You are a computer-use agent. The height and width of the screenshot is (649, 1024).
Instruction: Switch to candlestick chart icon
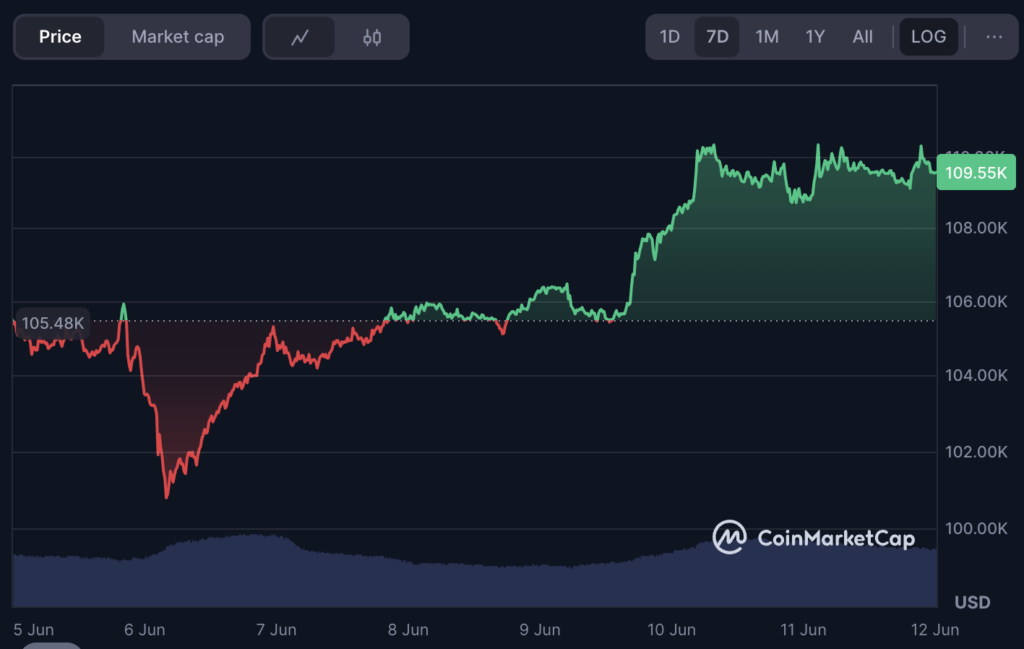click(372, 37)
